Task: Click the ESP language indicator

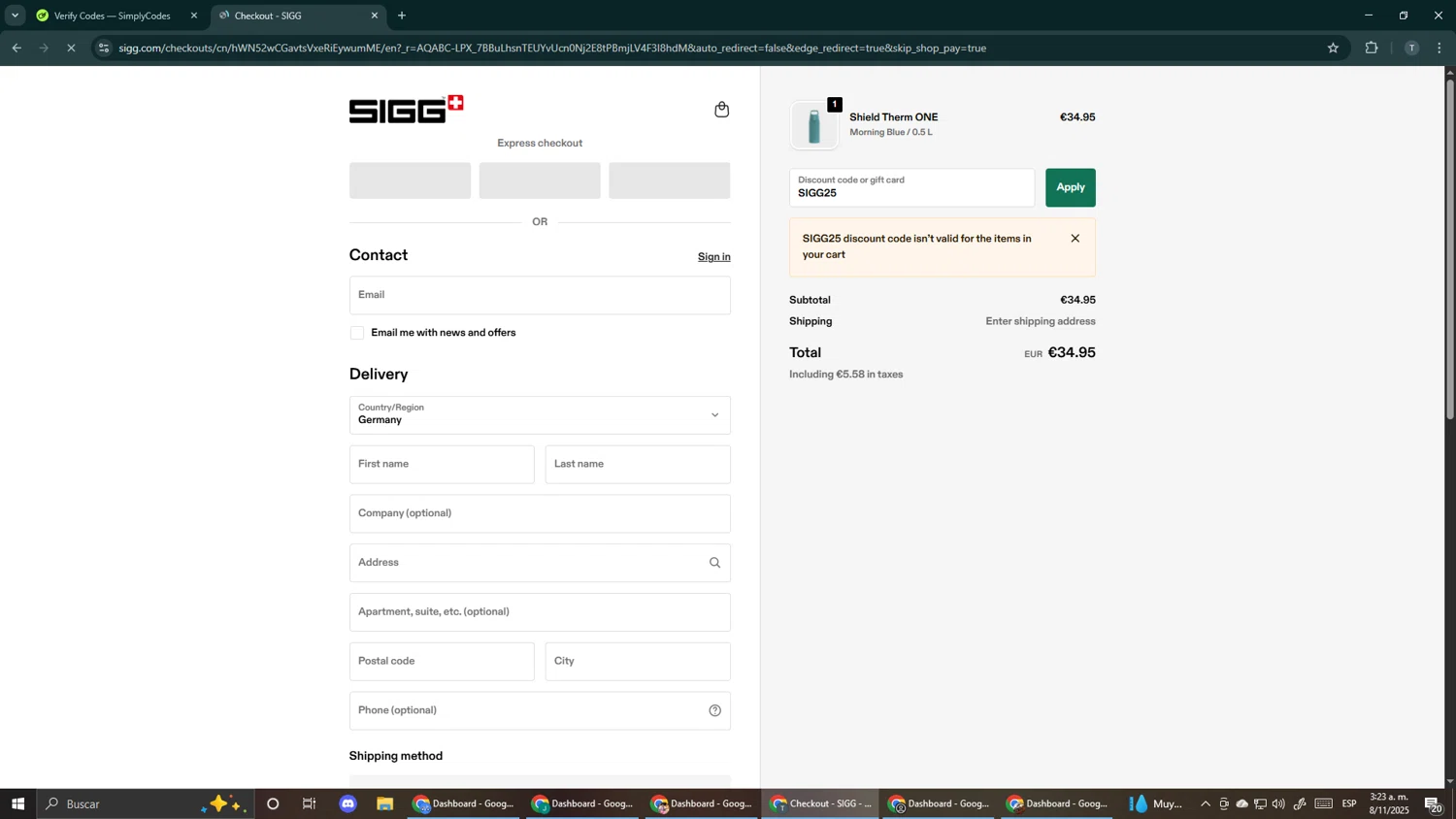Action: [1349, 803]
